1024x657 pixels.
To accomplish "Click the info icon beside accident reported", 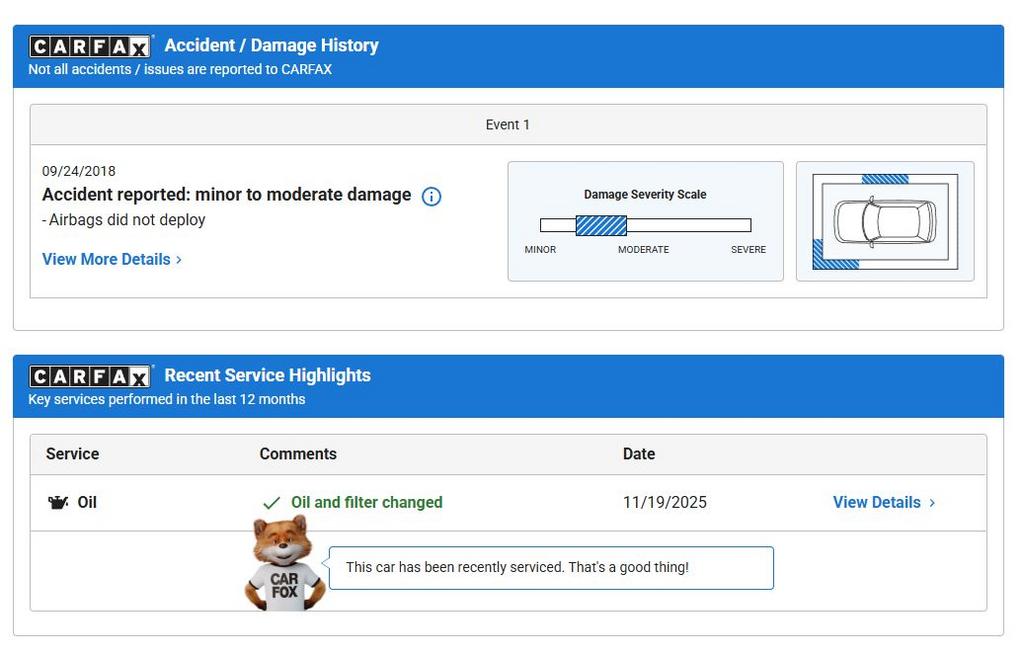I will point(431,197).
